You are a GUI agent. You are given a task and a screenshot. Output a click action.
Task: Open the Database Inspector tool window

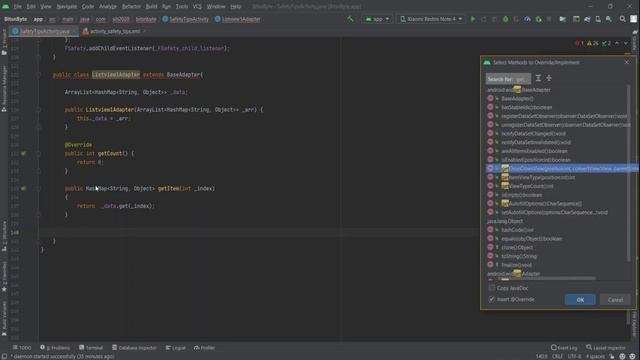pyautogui.click(x=134, y=348)
